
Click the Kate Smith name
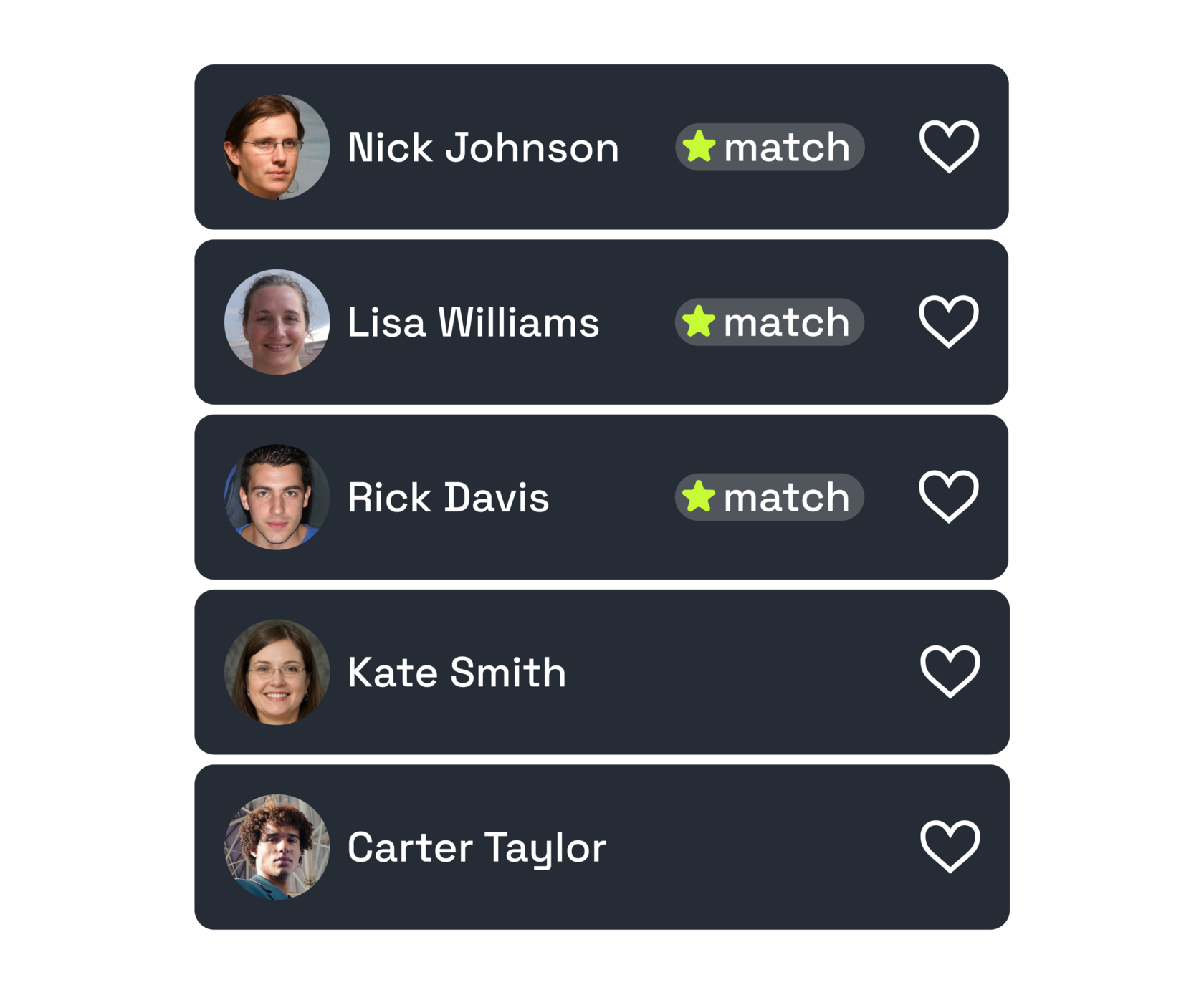(457, 673)
